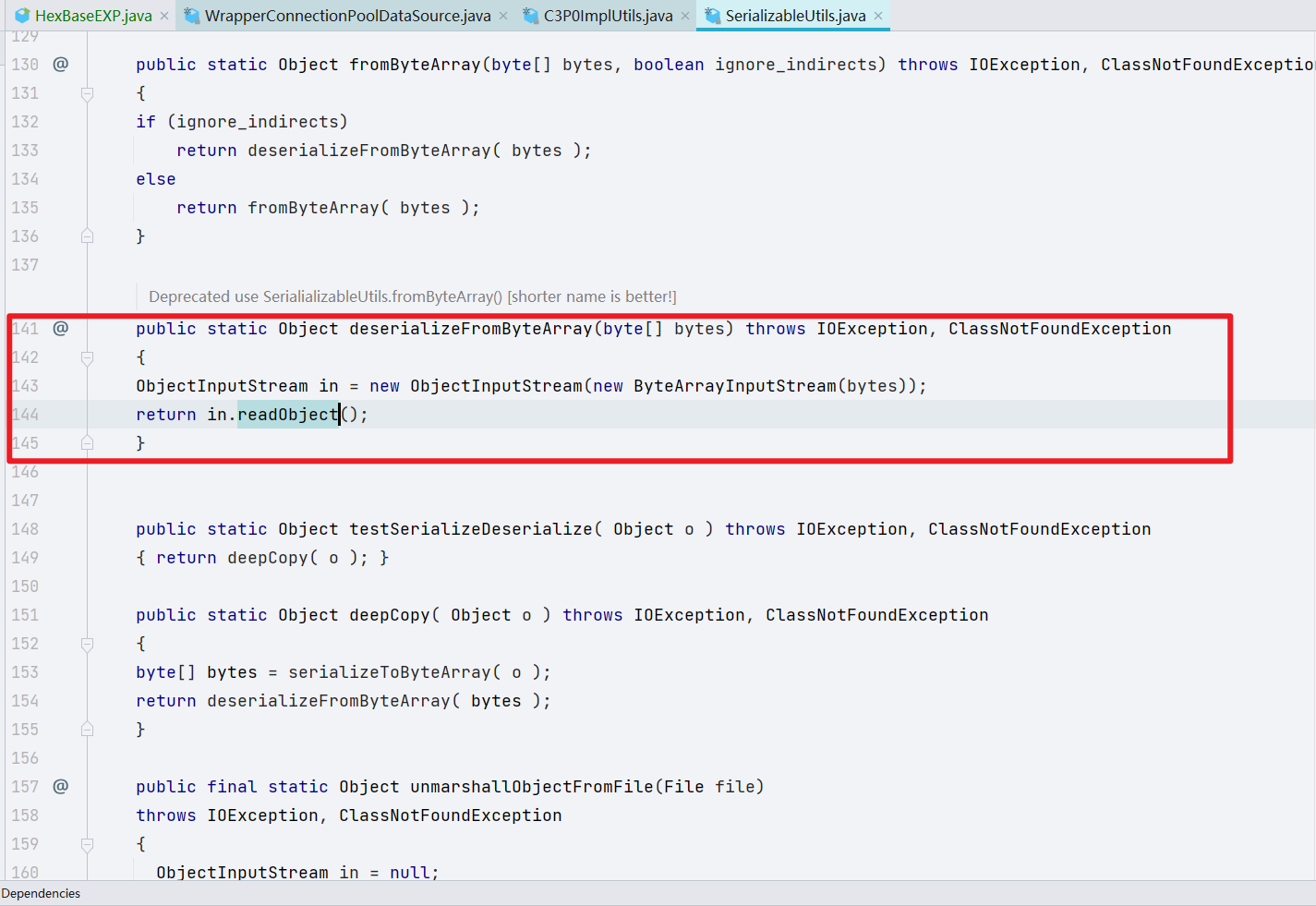The height and width of the screenshot is (906, 1316).
Task: Expand the folded Deprecated comment above deserializeFromByteArray
Action: [412, 296]
